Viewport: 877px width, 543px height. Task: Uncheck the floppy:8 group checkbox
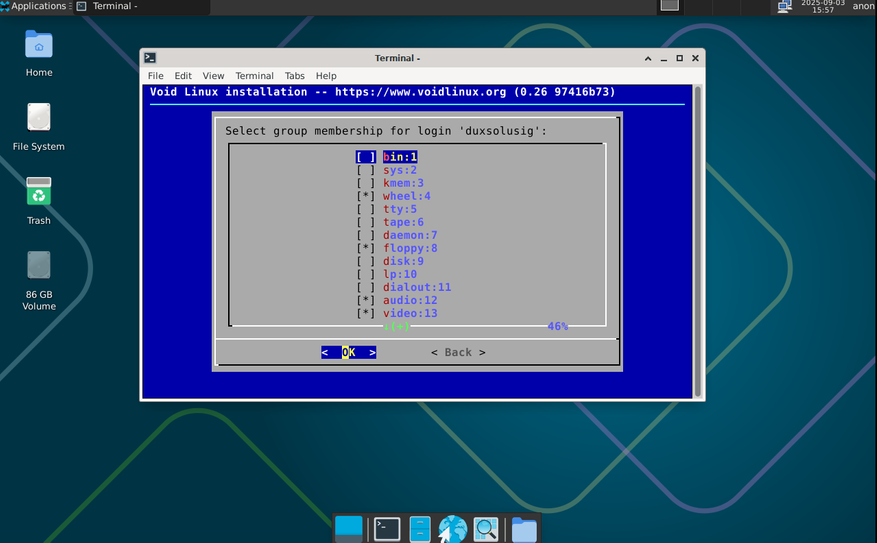click(x=366, y=248)
